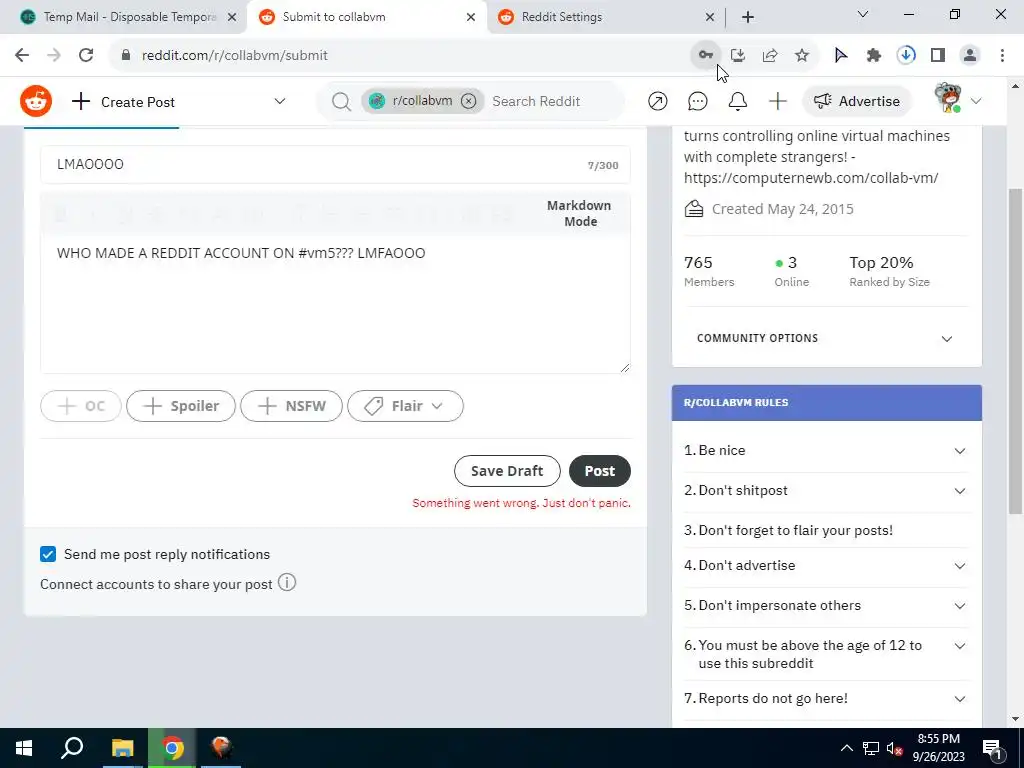
Task: Click the Post button
Action: coord(600,471)
